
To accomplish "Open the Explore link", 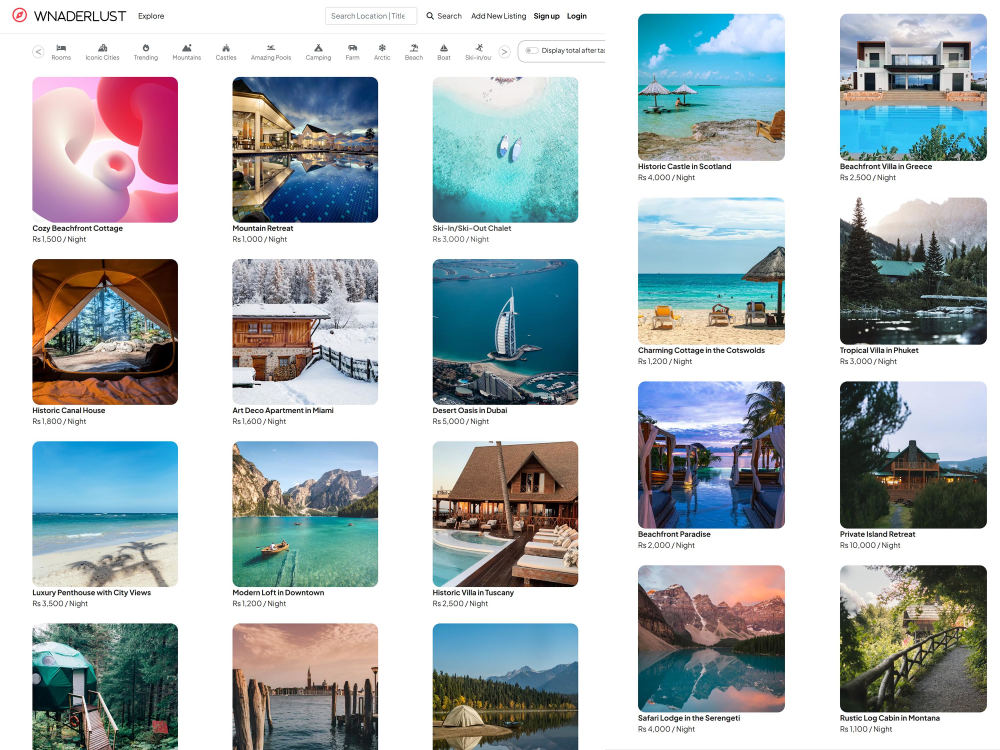I will (151, 16).
